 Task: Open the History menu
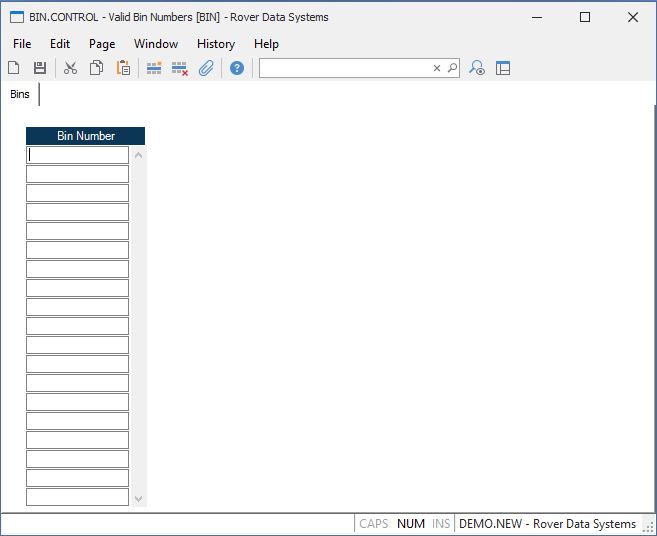coord(215,44)
